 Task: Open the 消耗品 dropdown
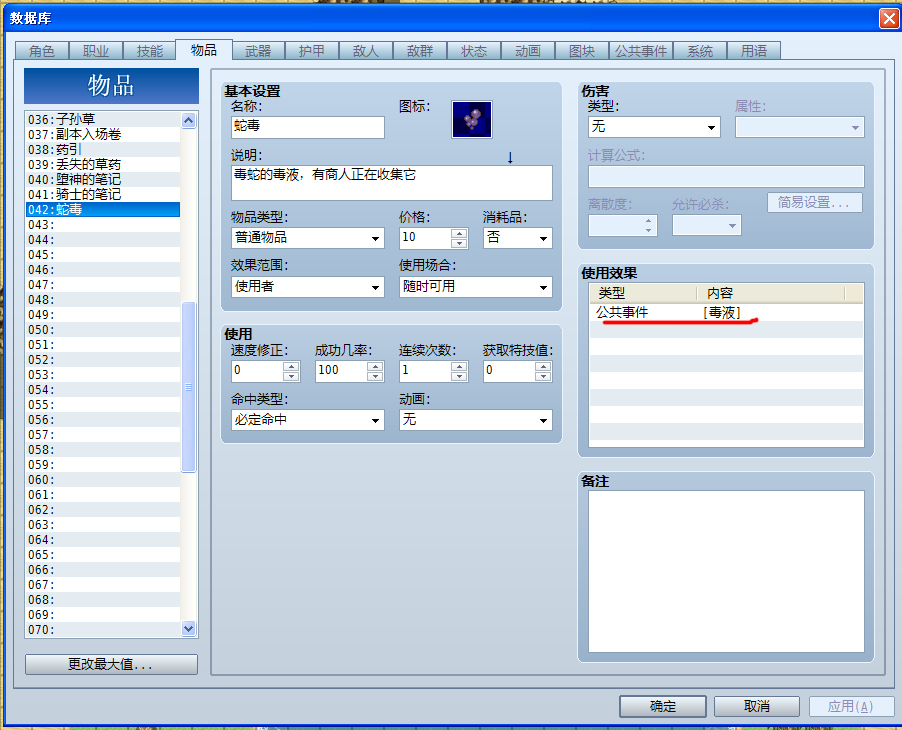(518, 238)
